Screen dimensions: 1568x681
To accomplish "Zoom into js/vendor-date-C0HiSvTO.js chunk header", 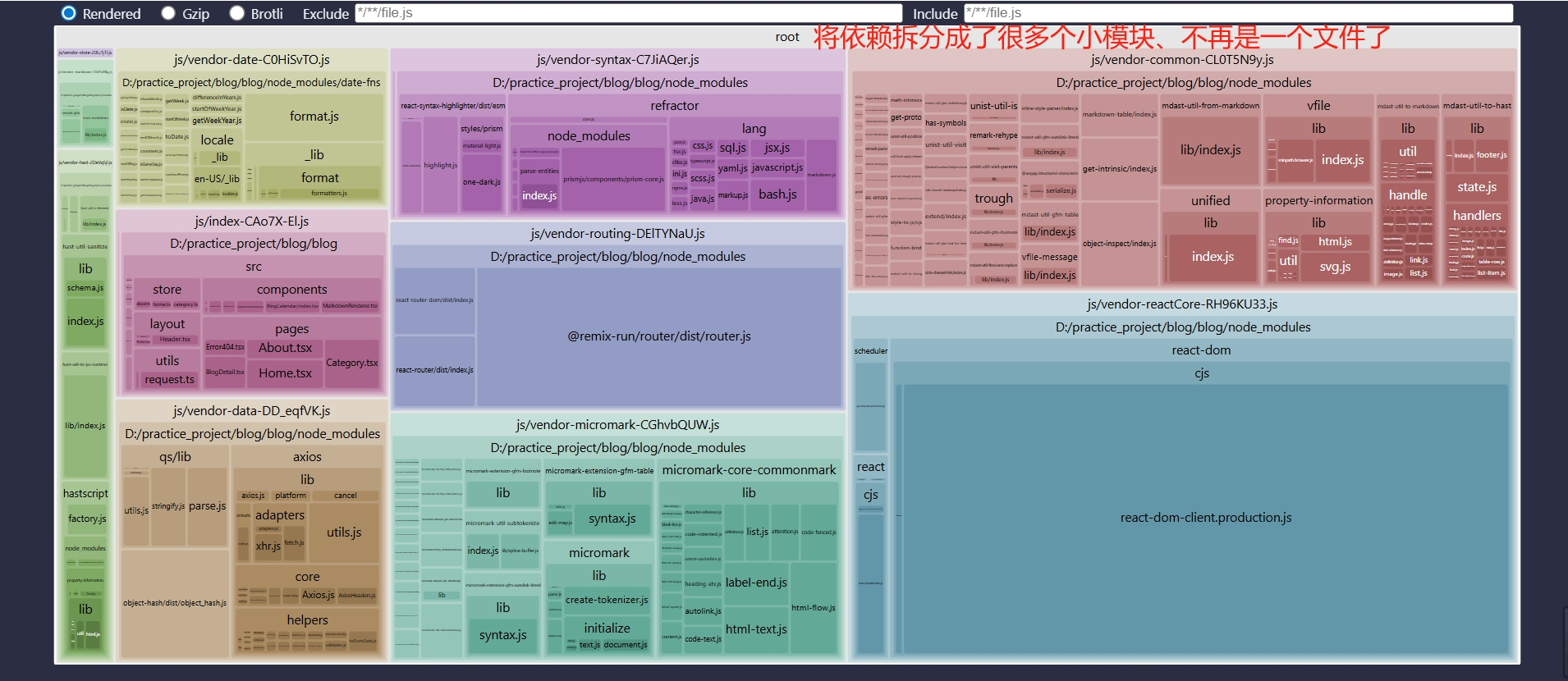I will [x=251, y=60].
